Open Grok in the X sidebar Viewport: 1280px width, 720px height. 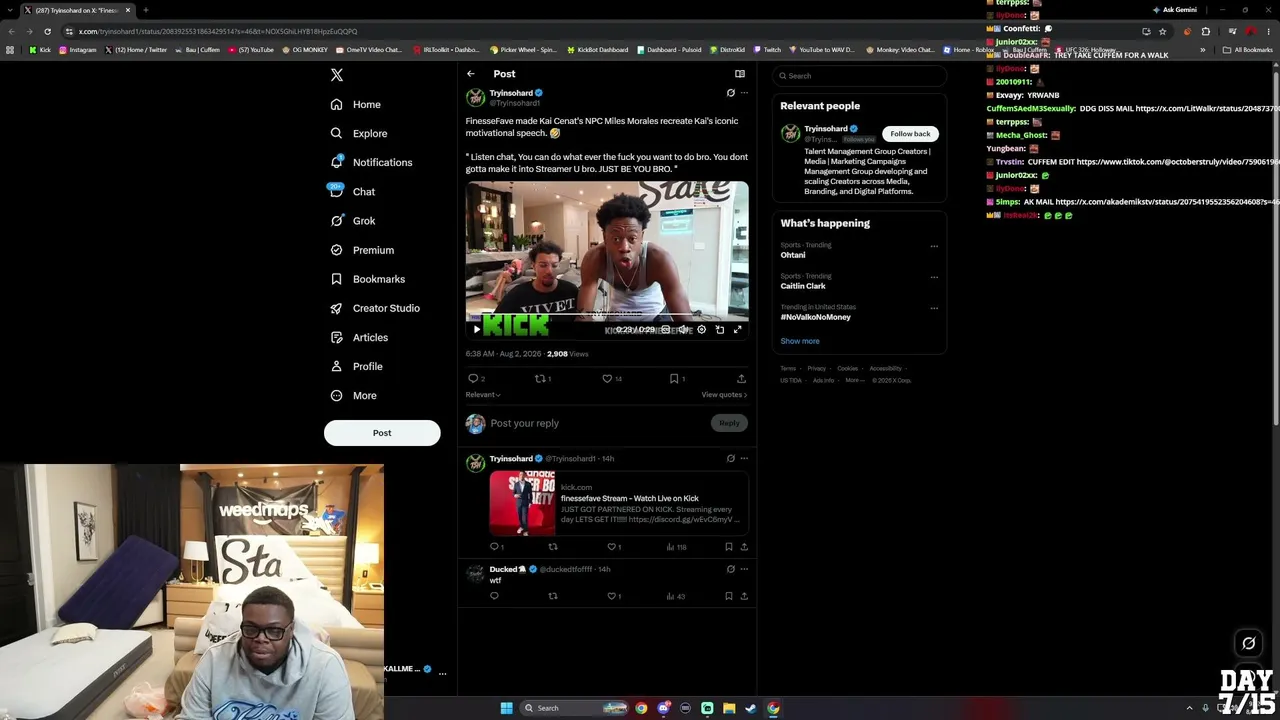coord(353,221)
